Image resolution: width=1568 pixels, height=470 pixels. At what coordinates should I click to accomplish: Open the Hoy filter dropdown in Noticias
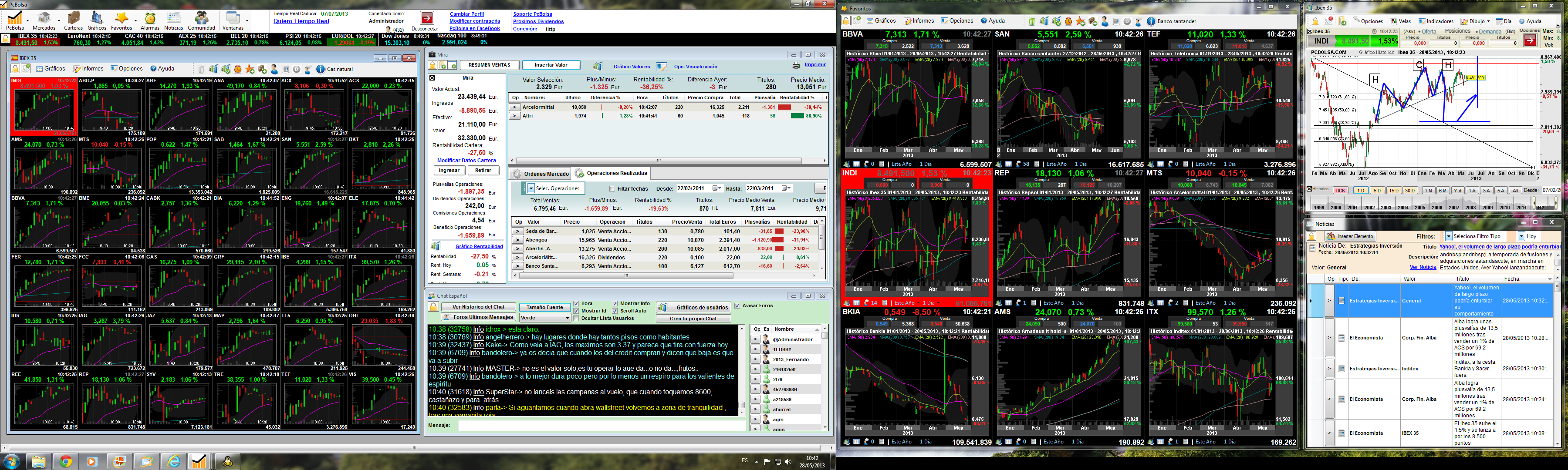[1521, 236]
